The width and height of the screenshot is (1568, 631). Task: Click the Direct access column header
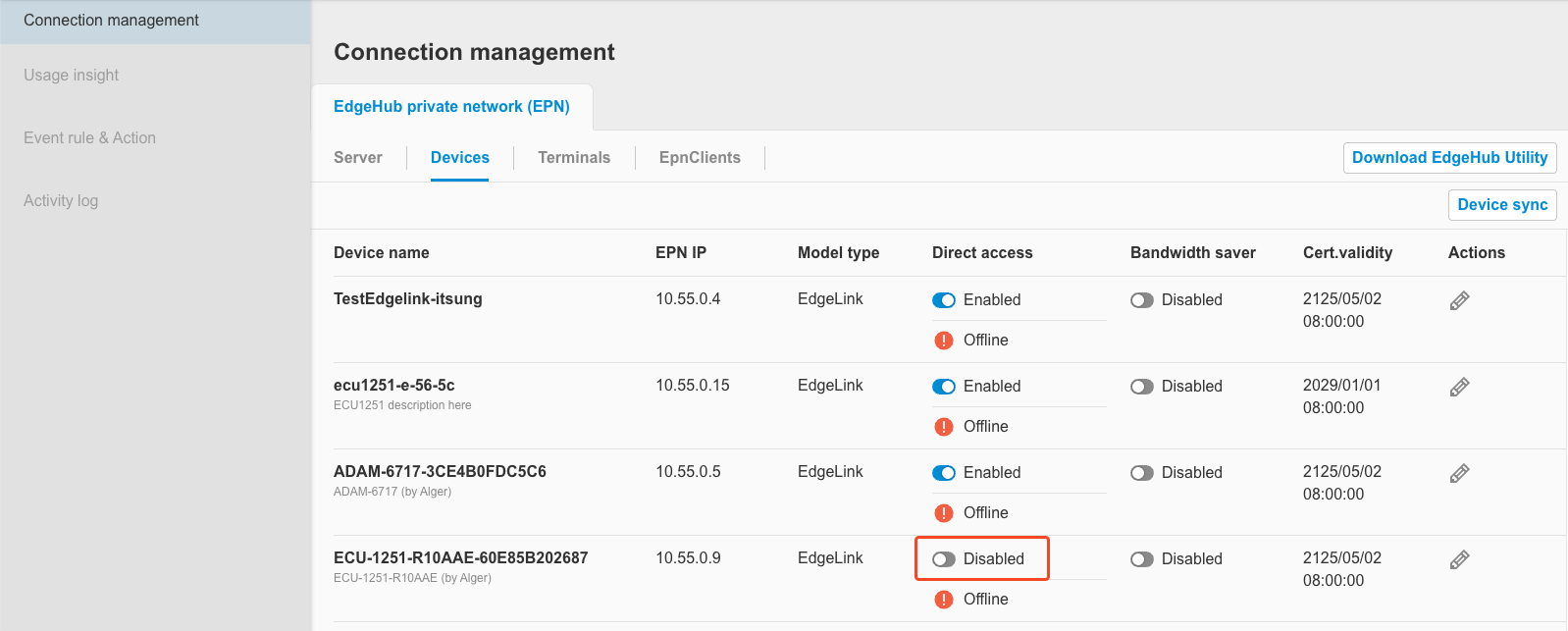tap(982, 253)
